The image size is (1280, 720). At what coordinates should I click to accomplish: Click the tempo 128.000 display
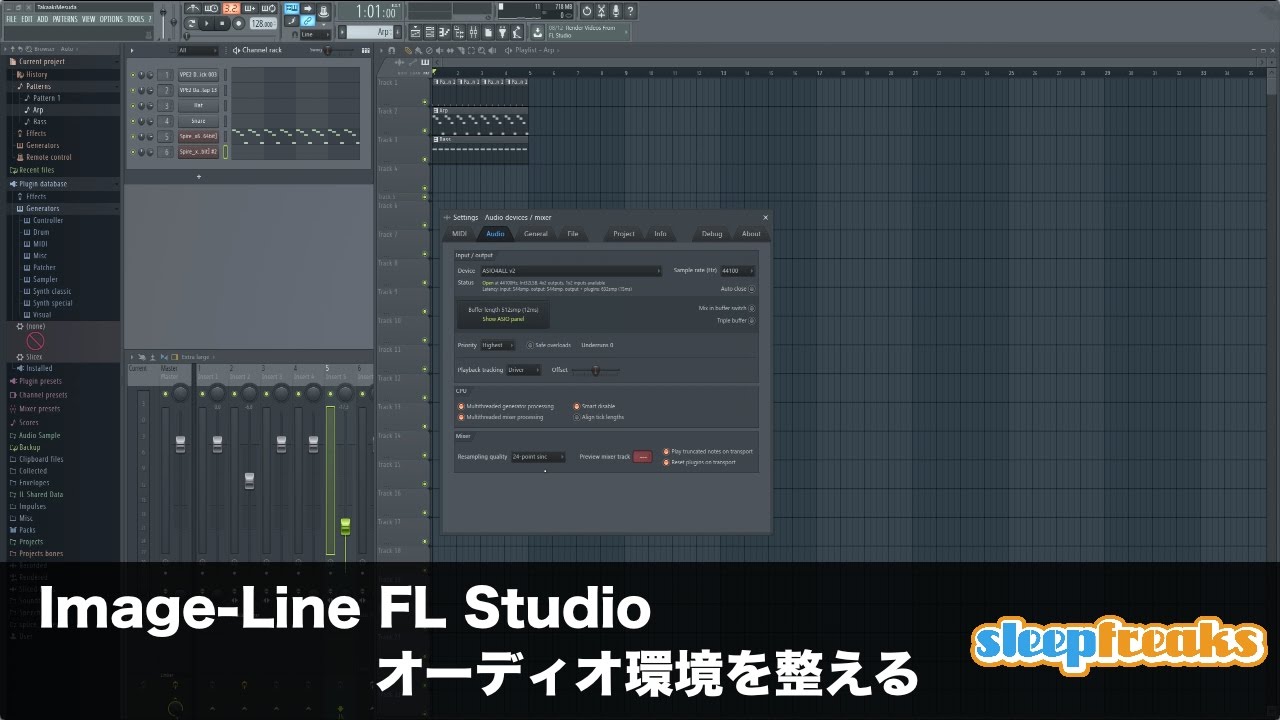click(x=263, y=24)
